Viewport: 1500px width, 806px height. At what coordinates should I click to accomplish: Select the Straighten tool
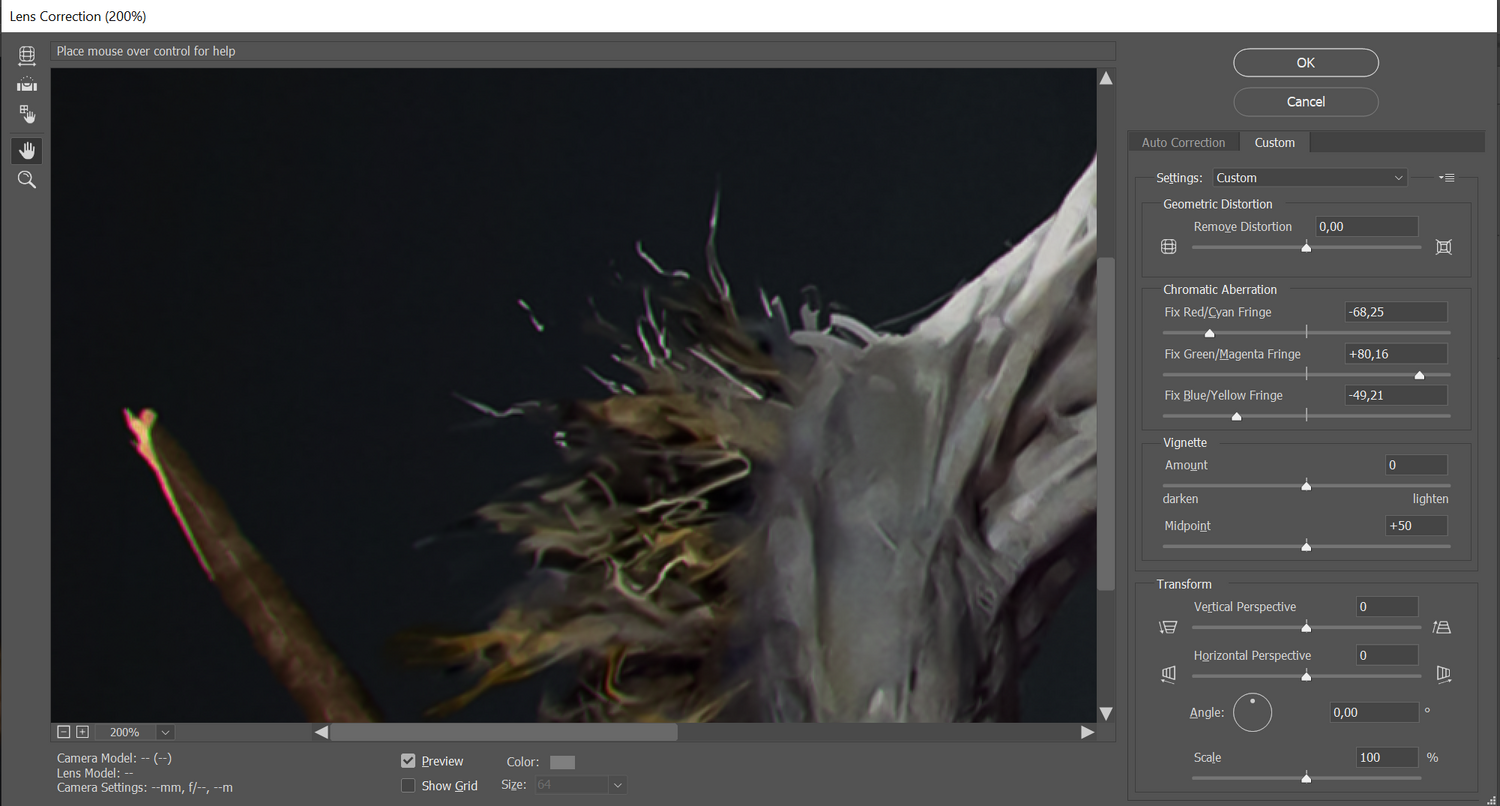point(27,85)
